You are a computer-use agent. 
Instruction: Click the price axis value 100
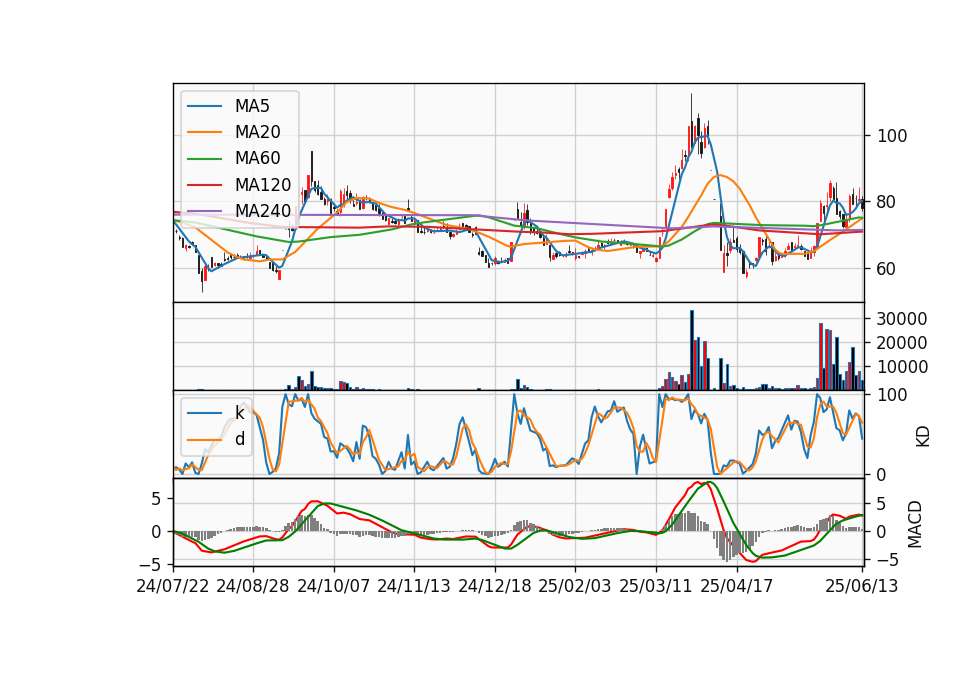pos(892,136)
